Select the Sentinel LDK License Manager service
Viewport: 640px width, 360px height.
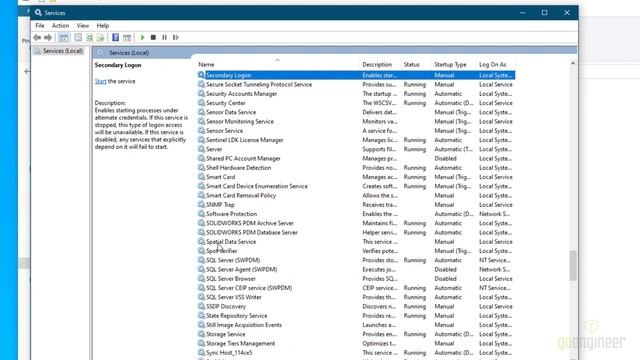244,140
